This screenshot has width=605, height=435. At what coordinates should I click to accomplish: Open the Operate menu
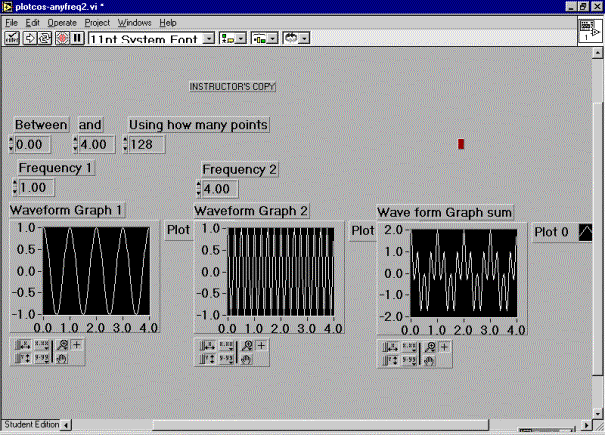(x=62, y=23)
